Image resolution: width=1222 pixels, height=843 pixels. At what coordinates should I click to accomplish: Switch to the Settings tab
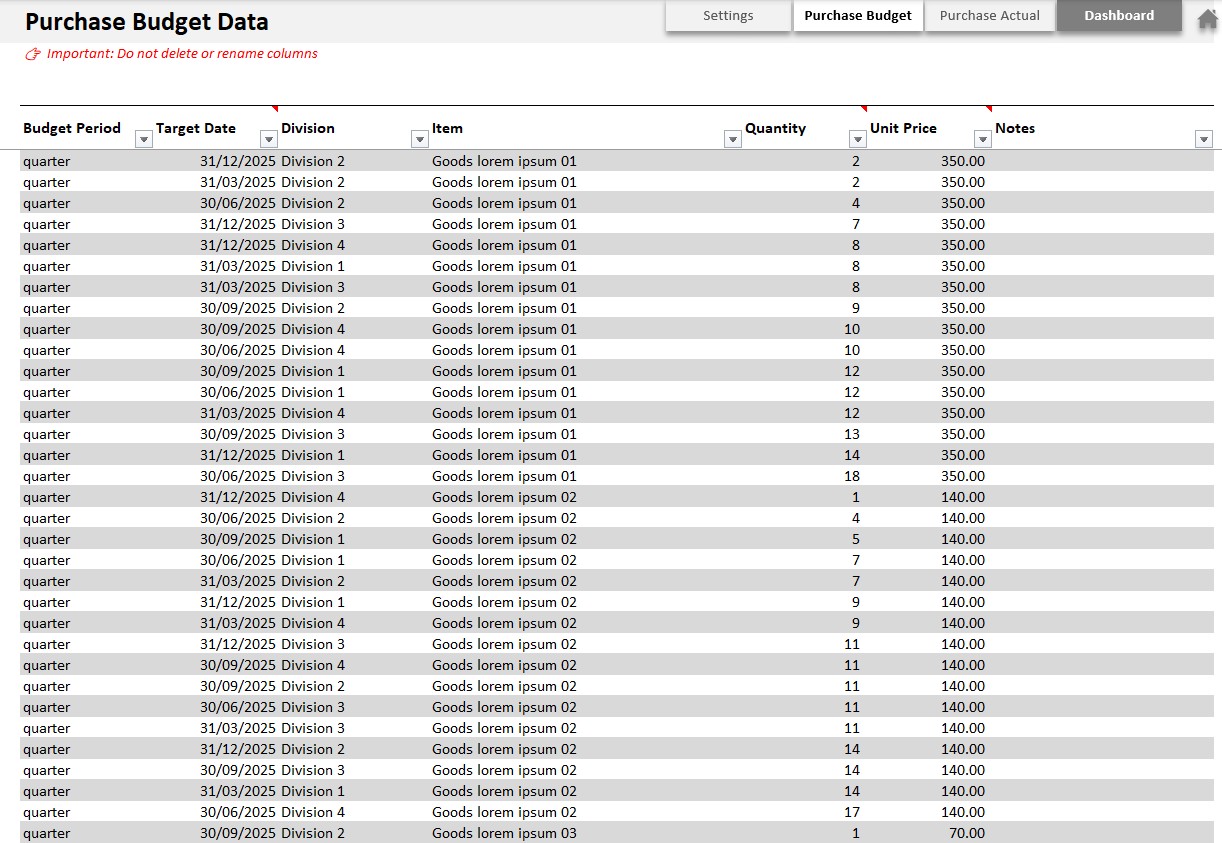point(728,16)
